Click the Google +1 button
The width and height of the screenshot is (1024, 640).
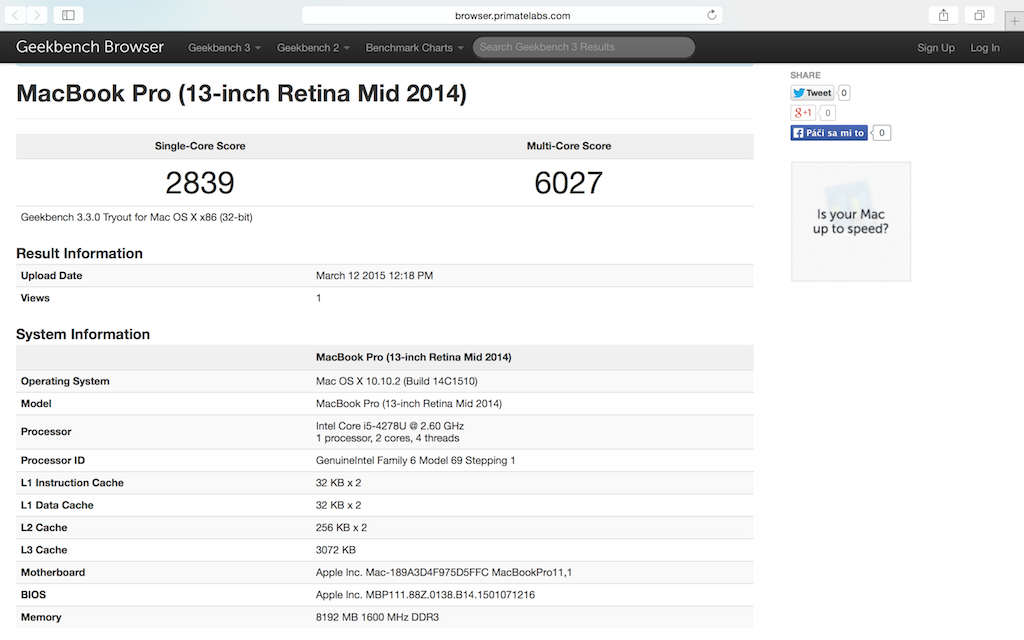click(x=803, y=113)
